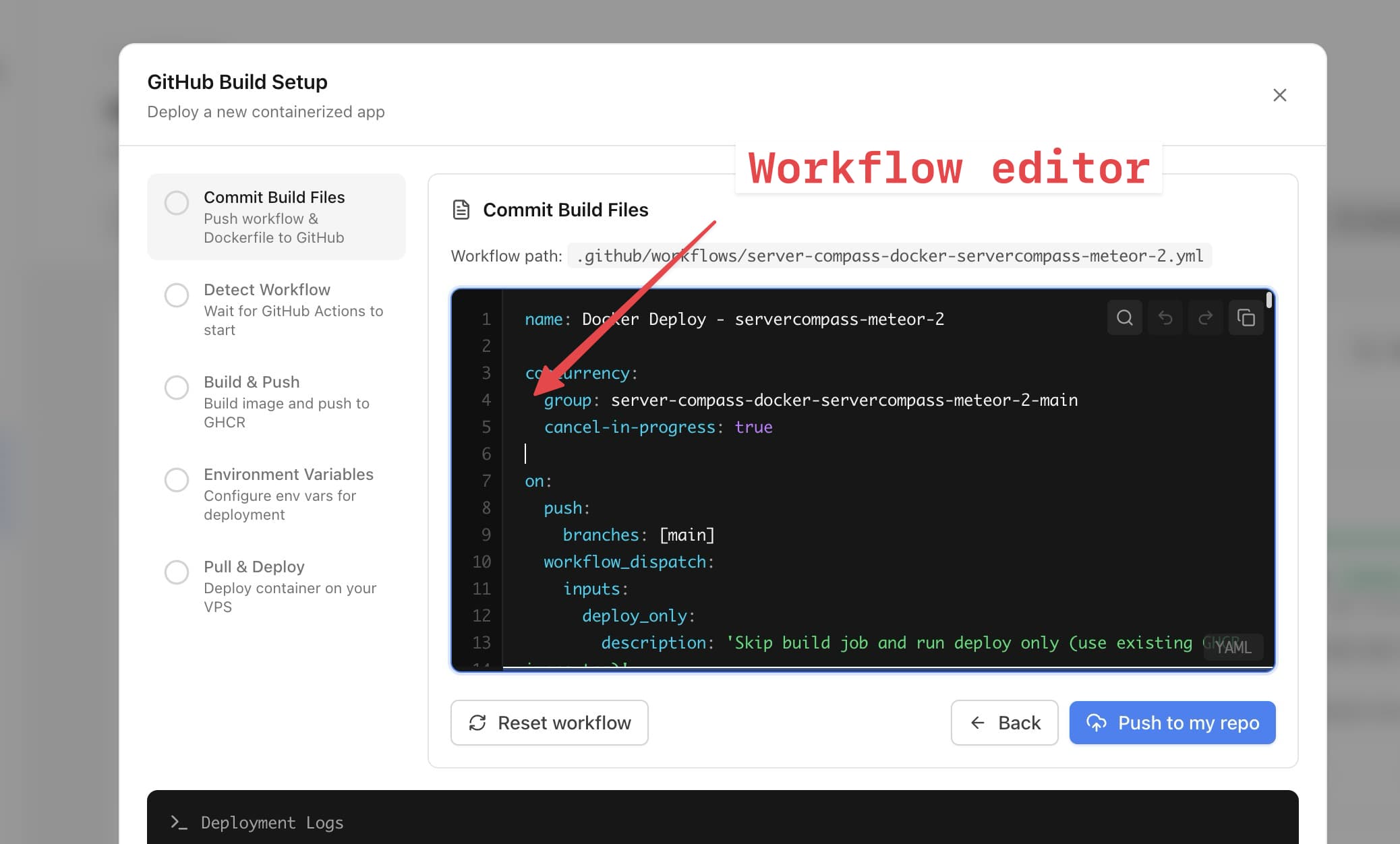Click the terminal icon in Deployment Logs
The height and width of the screenshot is (844, 1400).
pyautogui.click(x=178, y=822)
